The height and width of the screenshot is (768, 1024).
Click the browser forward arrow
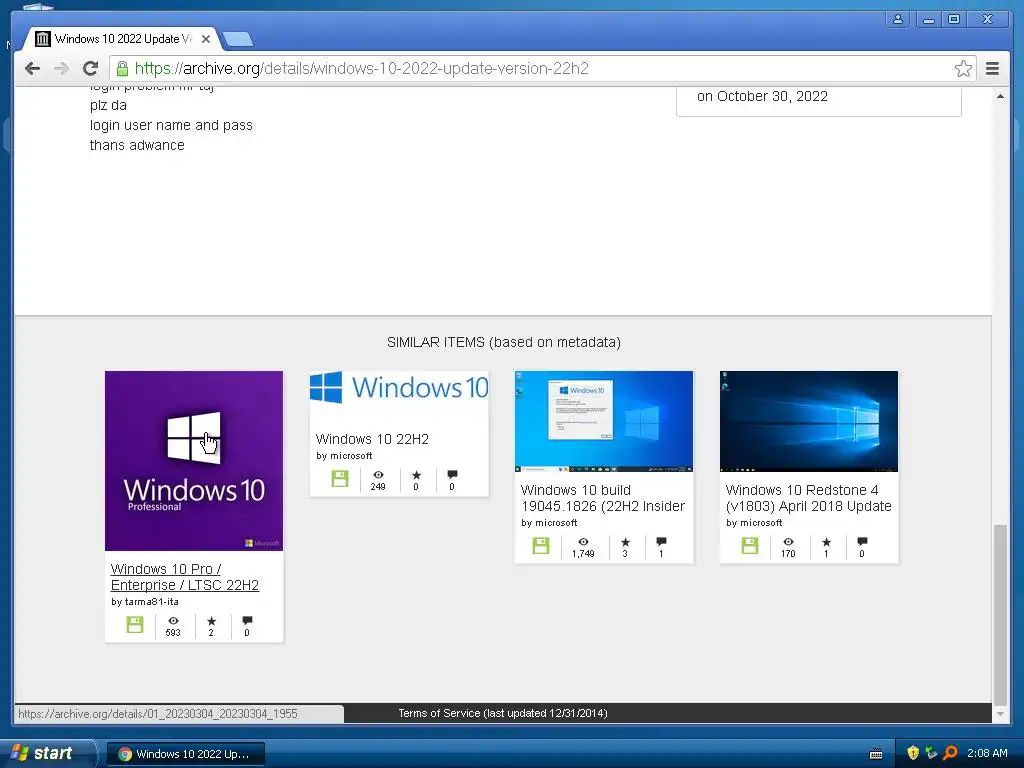click(x=61, y=69)
